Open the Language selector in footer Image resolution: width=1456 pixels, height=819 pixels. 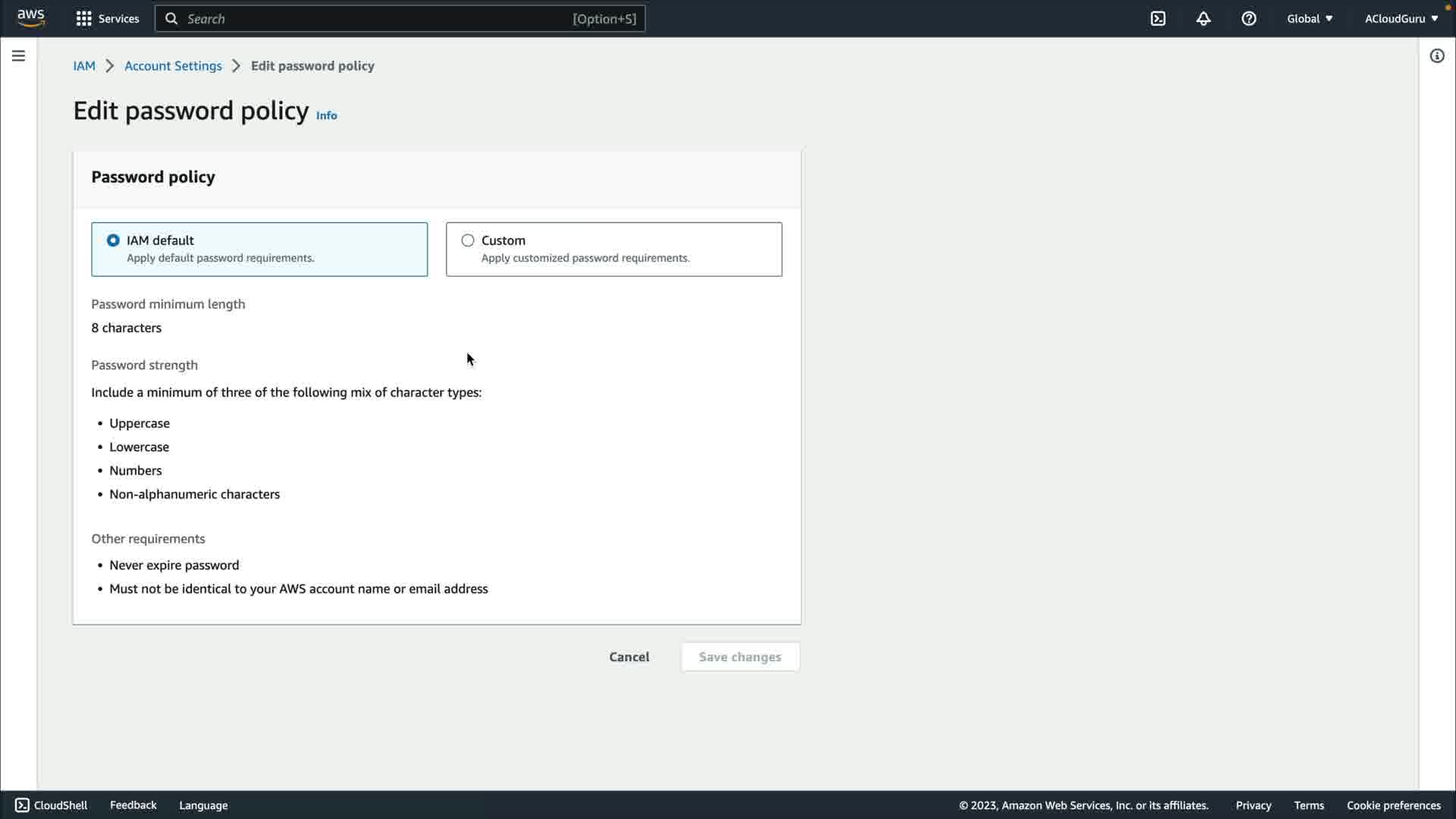pyautogui.click(x=203, y=805)
